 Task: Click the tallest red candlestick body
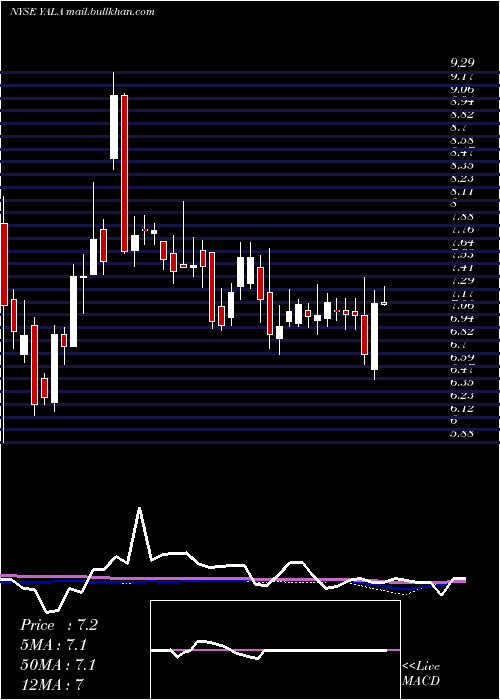tap(124, 174)
